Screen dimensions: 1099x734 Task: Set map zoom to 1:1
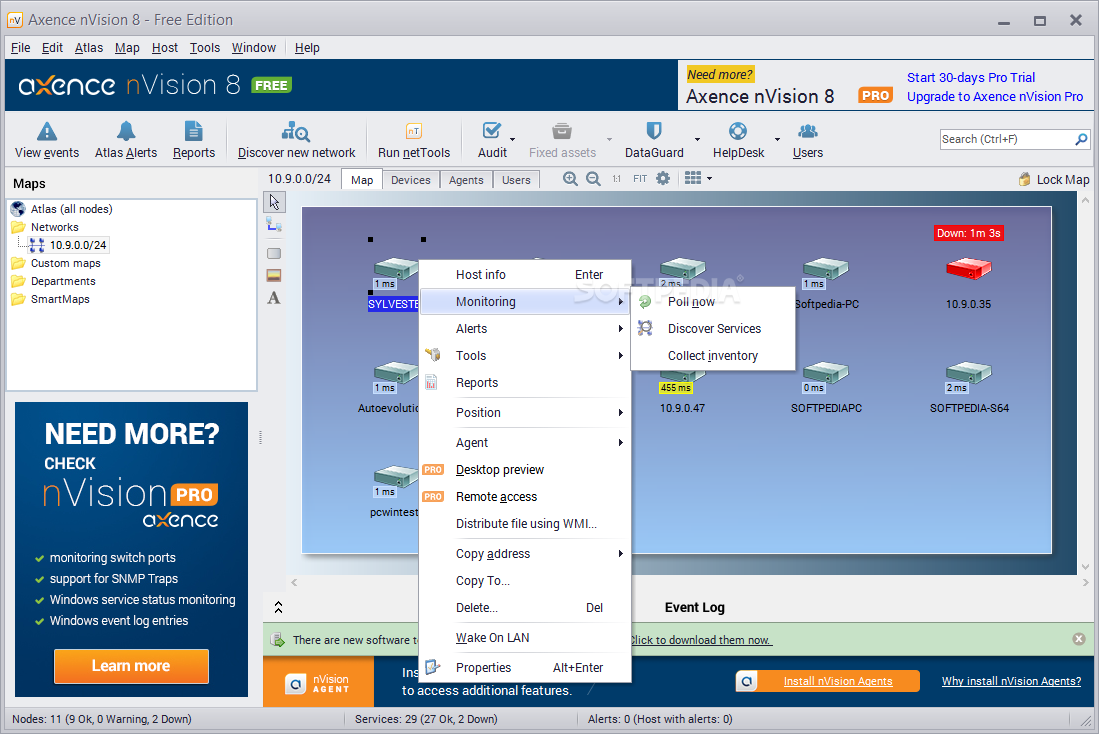click(x=616, y=179)
